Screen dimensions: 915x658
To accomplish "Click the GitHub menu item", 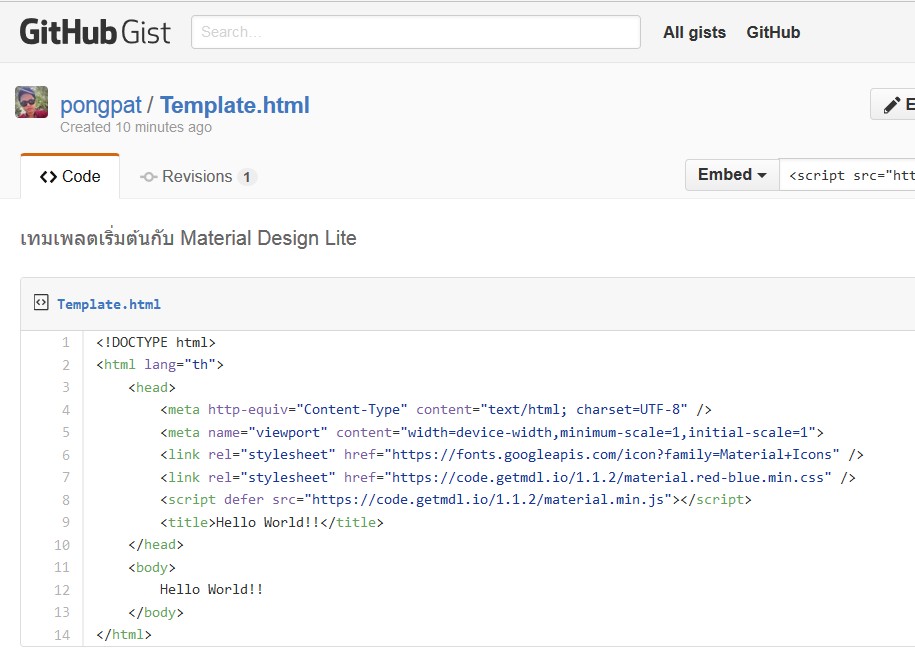I will [x=772, y=32].
